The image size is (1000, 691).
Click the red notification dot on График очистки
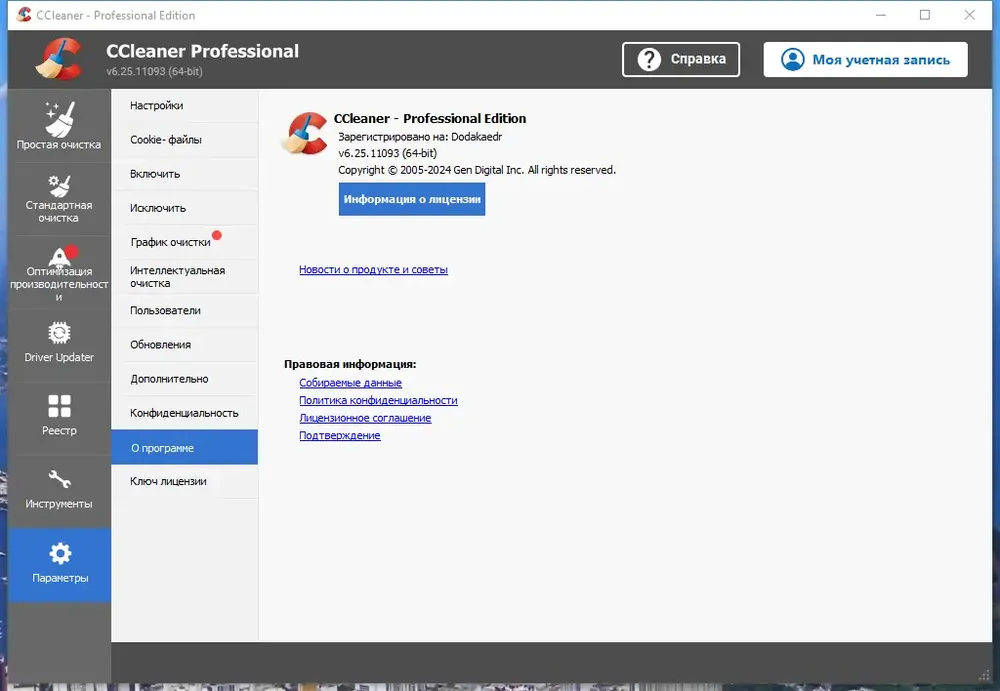[217, 235]
